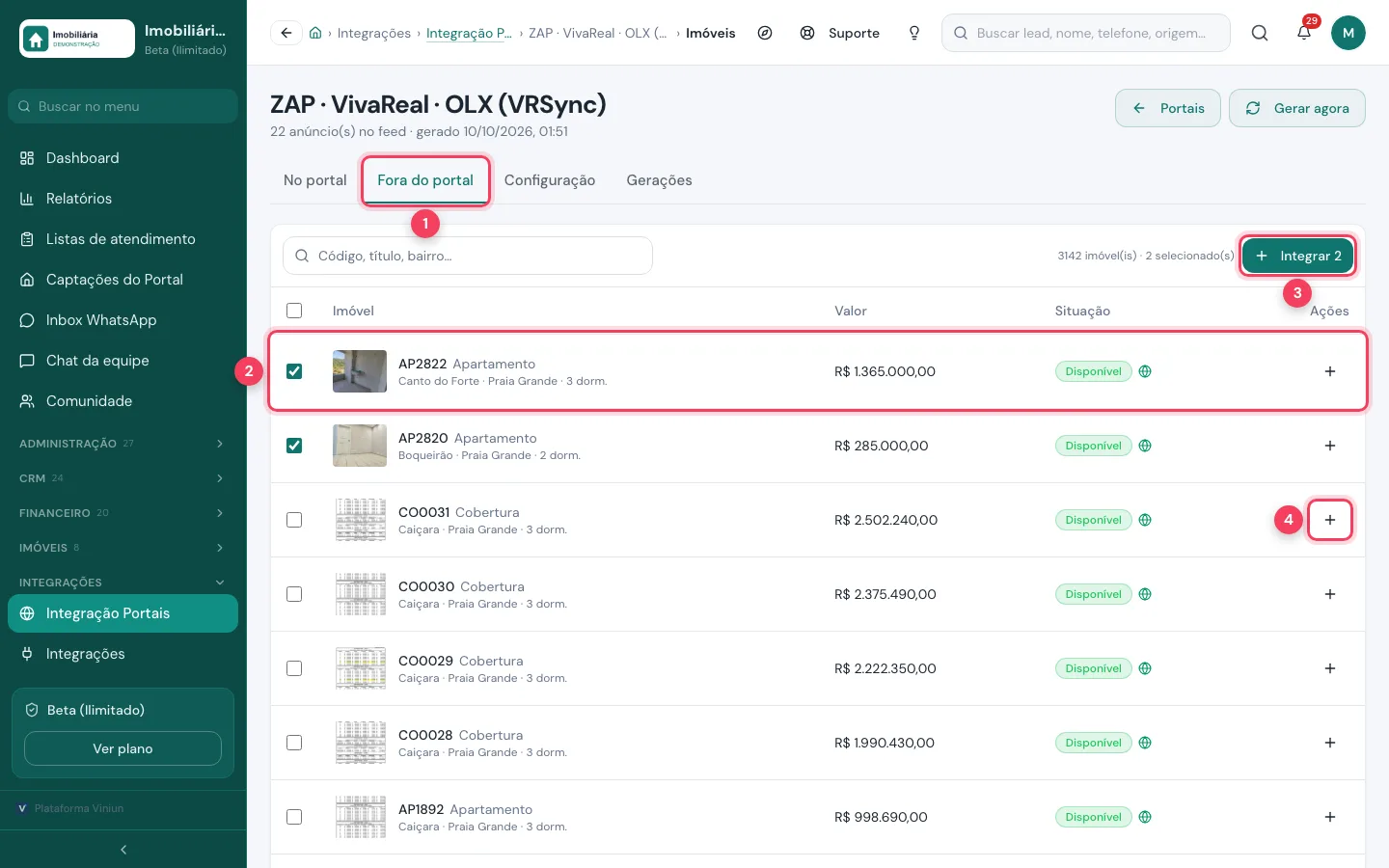Click the Ver plano button
The height and width of the screenshot is (868, 1389).
pos(123,748)
